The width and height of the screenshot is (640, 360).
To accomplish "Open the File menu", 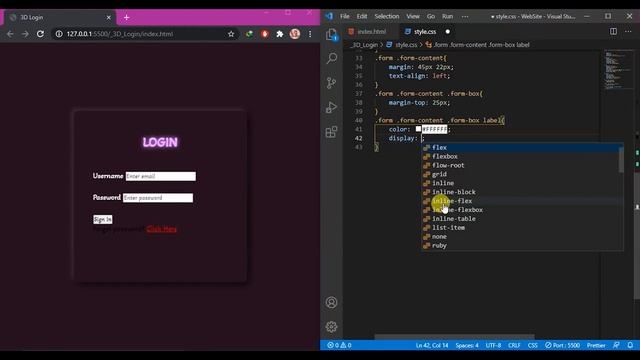I will pos(345,16).
